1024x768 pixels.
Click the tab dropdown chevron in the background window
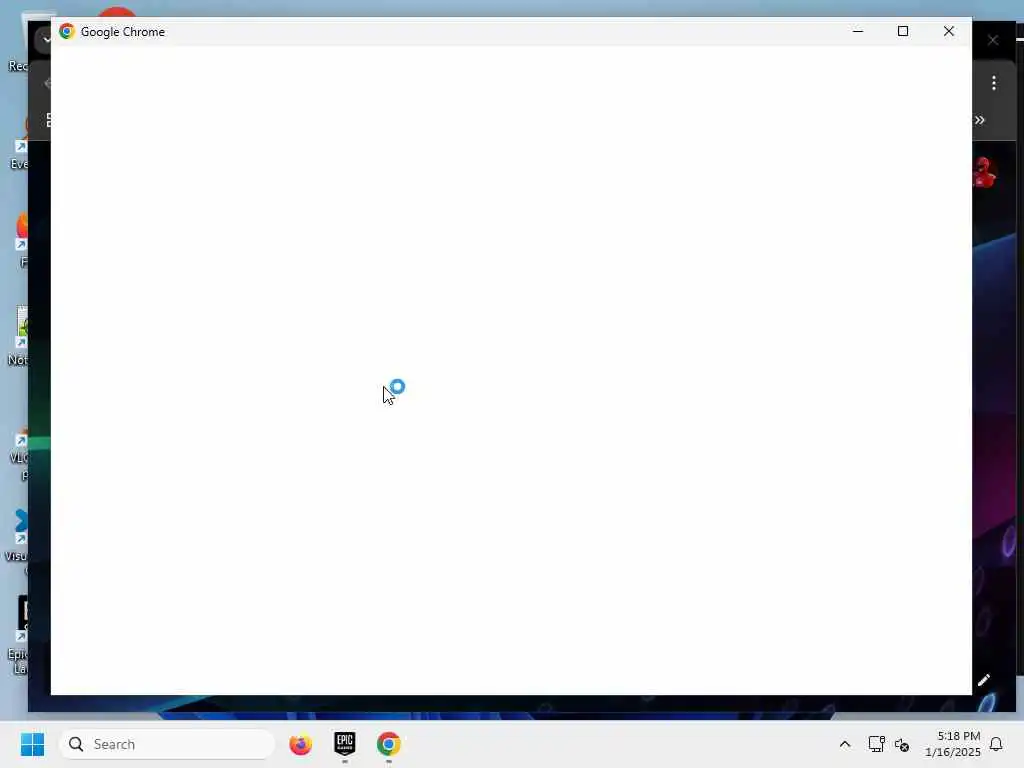pyautogui.click(x=46, y=39)
